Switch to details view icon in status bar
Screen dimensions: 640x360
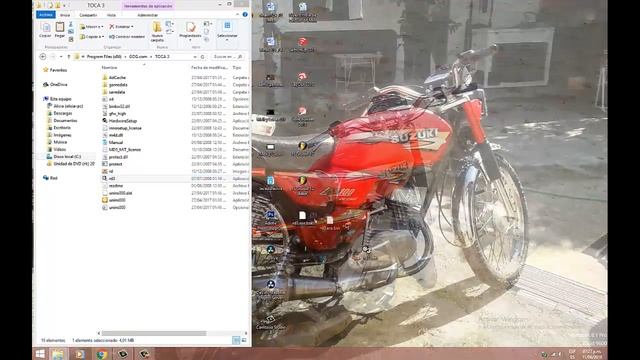coord(236,340)
